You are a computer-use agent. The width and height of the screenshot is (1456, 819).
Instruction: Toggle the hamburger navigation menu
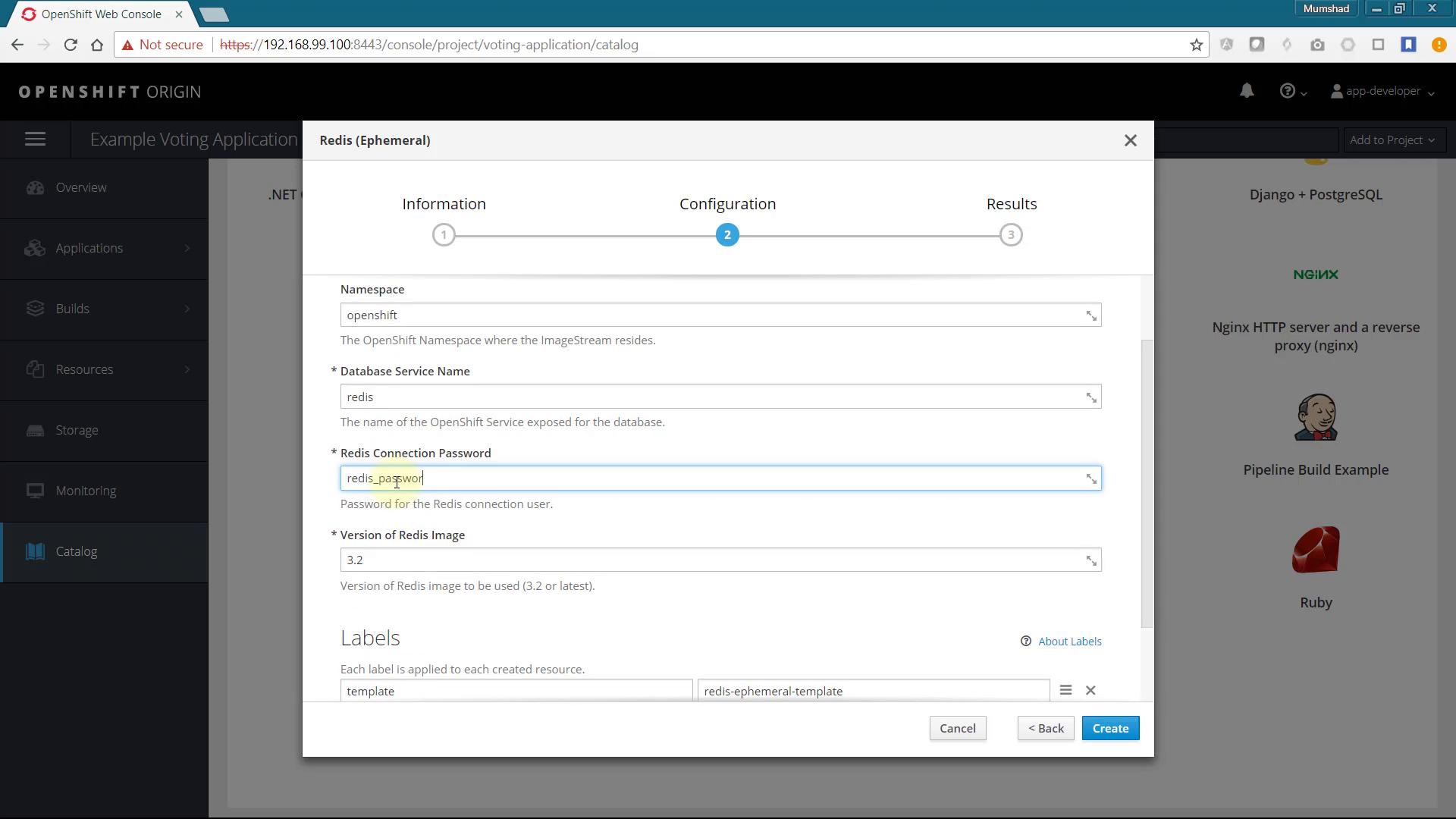[x=36, y=140]
